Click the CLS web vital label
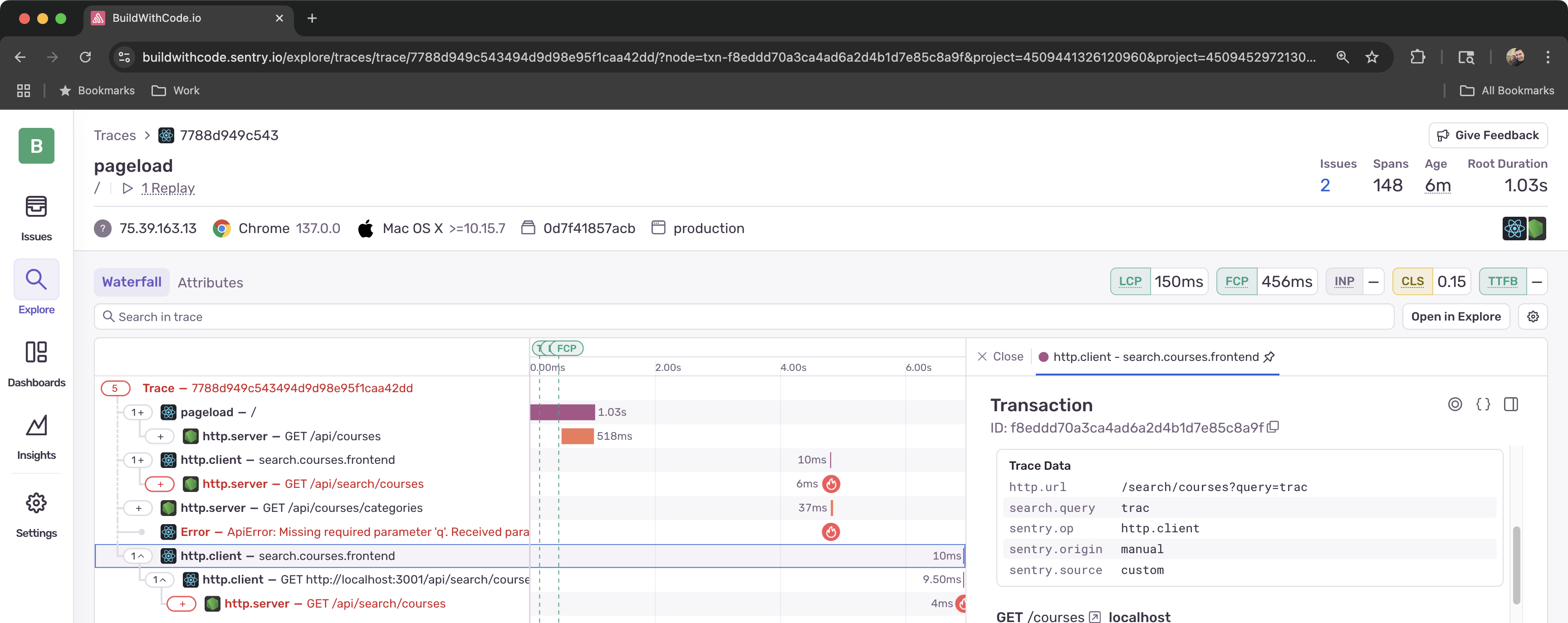This screenshot has height=623, width=1568. tap(1412, 281)
